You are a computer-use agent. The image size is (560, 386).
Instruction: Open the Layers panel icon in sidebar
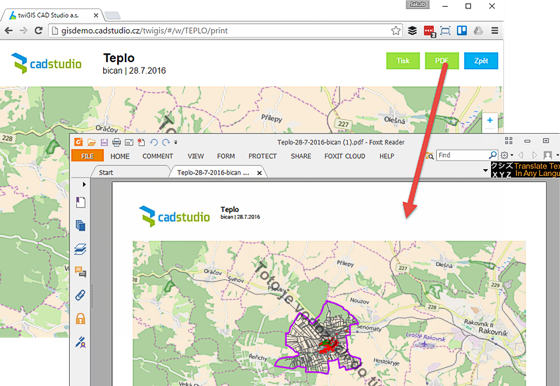click(81, 249)
